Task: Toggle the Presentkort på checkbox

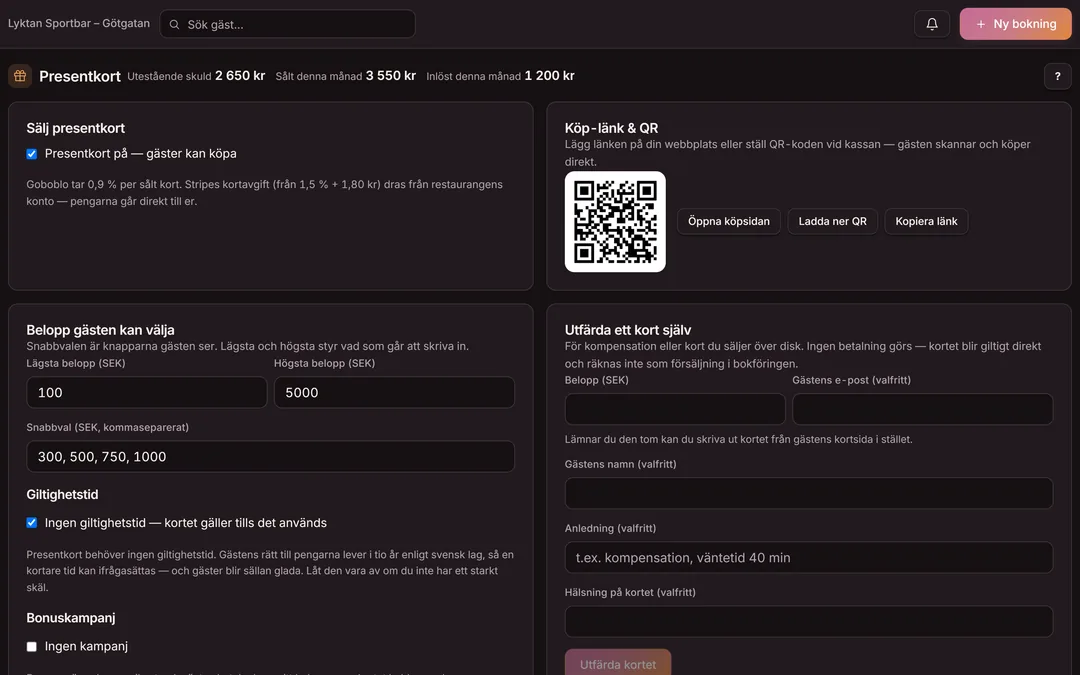Action: [32, 154]
